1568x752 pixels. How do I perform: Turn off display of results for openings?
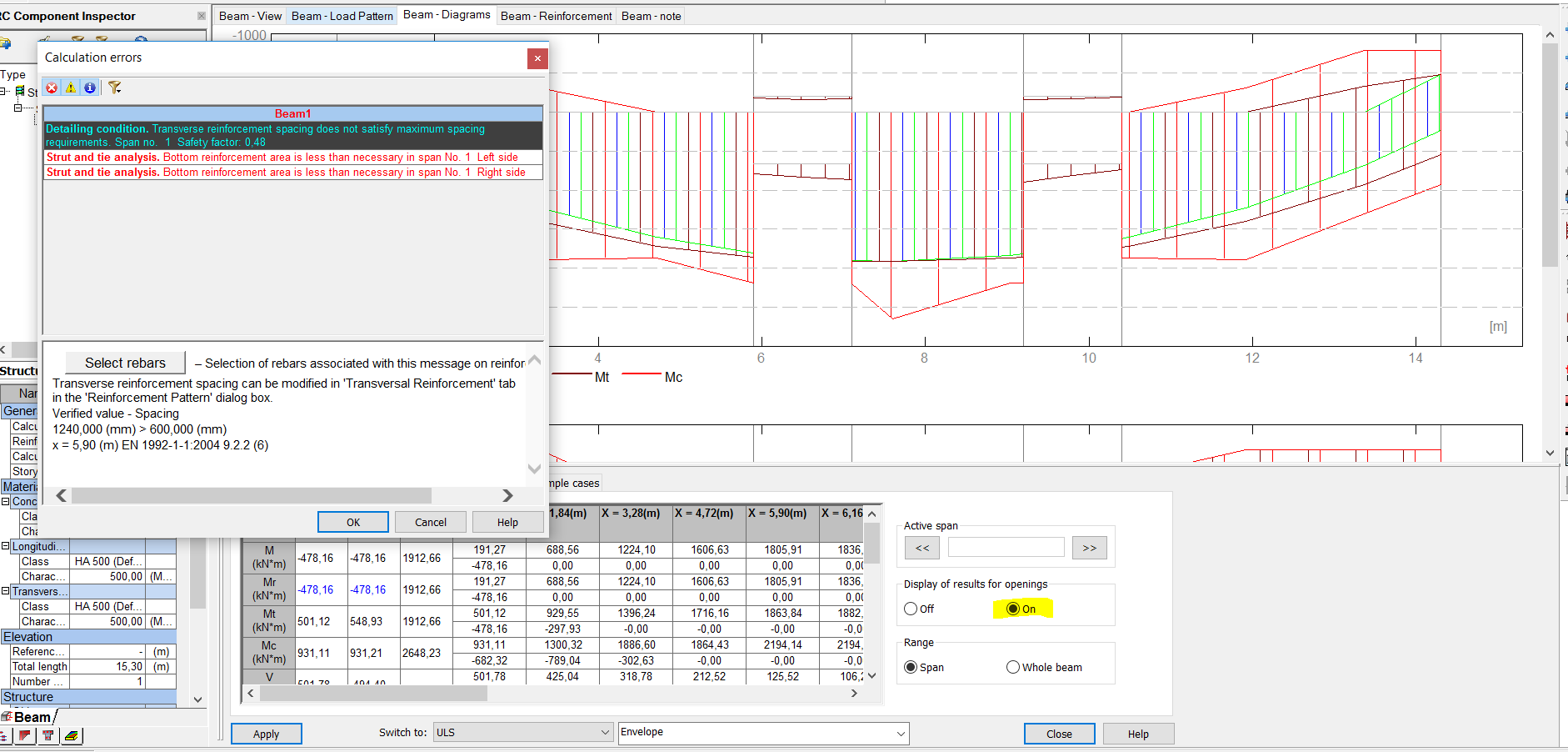pos(911,609)
